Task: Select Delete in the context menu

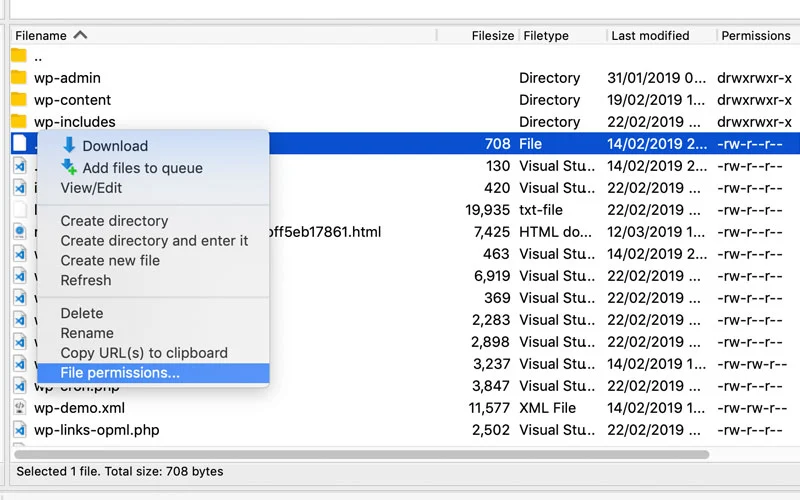Action: [82, 313]
